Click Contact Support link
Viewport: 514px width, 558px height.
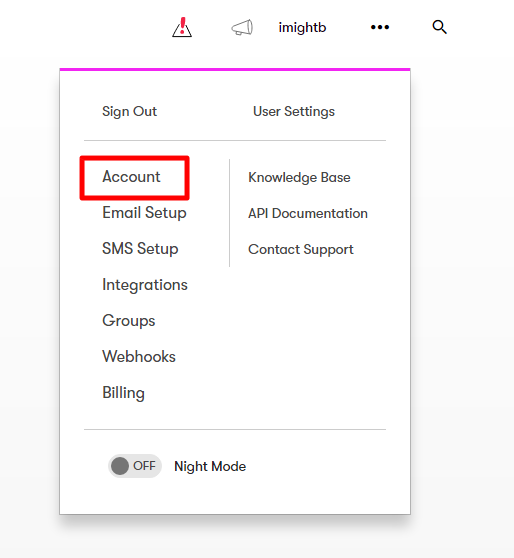[x=300, y=249]
